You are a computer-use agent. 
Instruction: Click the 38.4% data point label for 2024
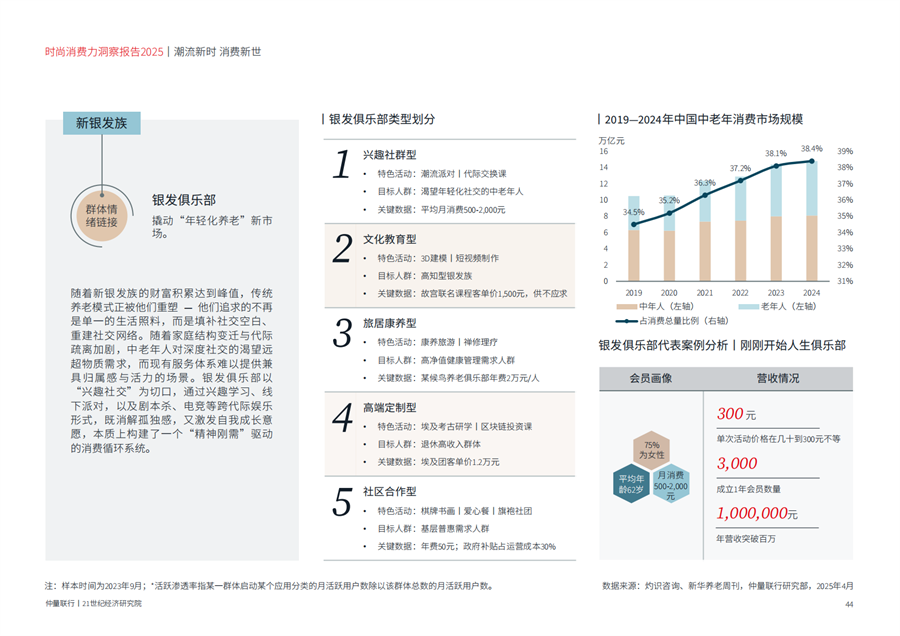(811, 148)
